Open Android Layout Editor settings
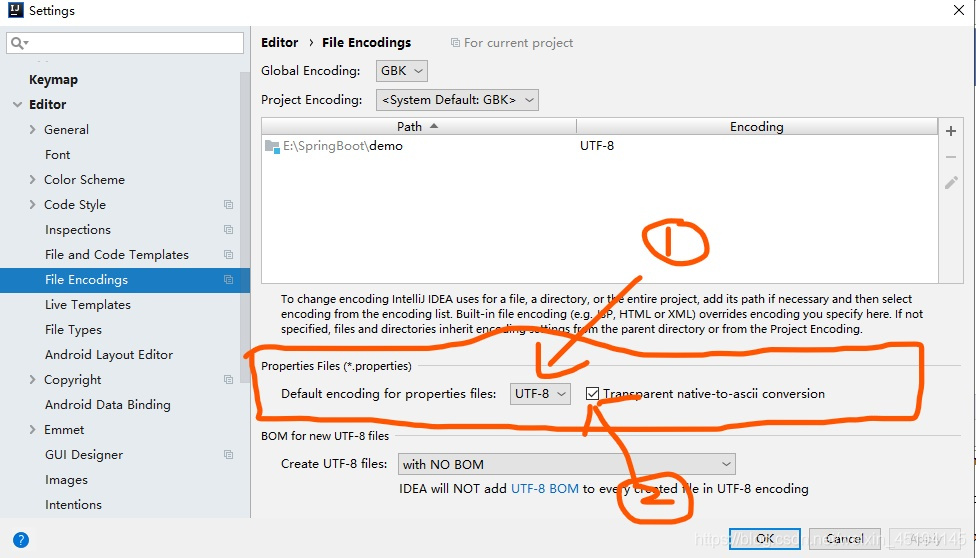 coord(109,354)
